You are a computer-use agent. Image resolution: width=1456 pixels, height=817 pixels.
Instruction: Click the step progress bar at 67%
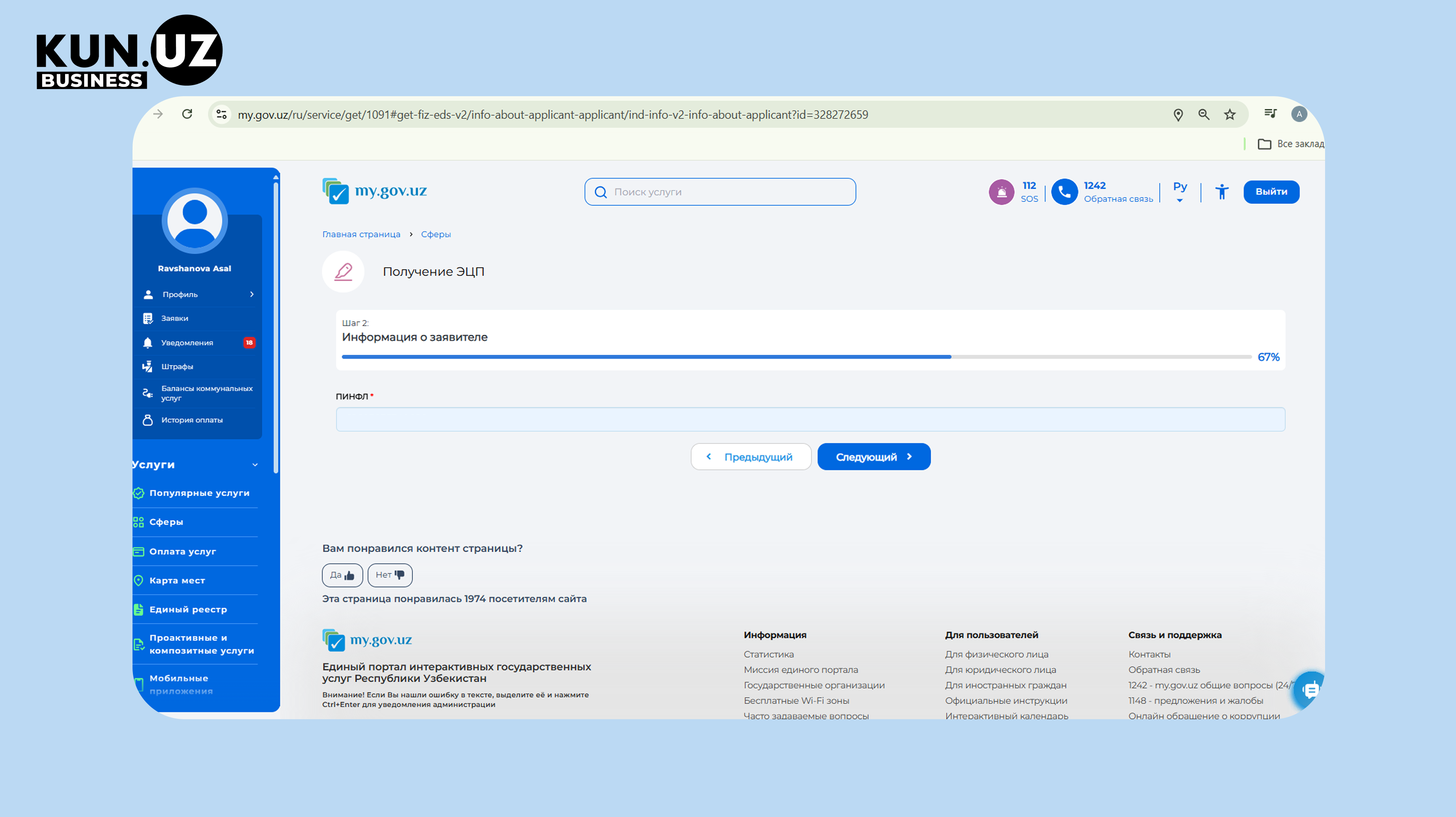tap(796, 357)
